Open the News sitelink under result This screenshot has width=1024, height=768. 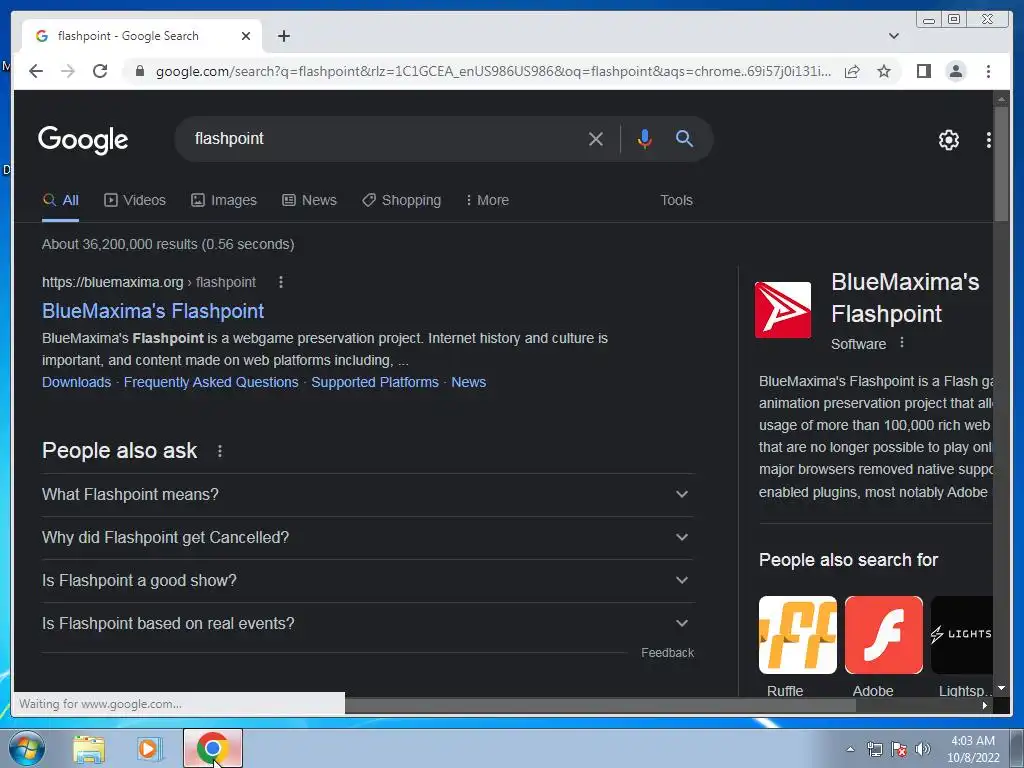(x=468, y=382)
